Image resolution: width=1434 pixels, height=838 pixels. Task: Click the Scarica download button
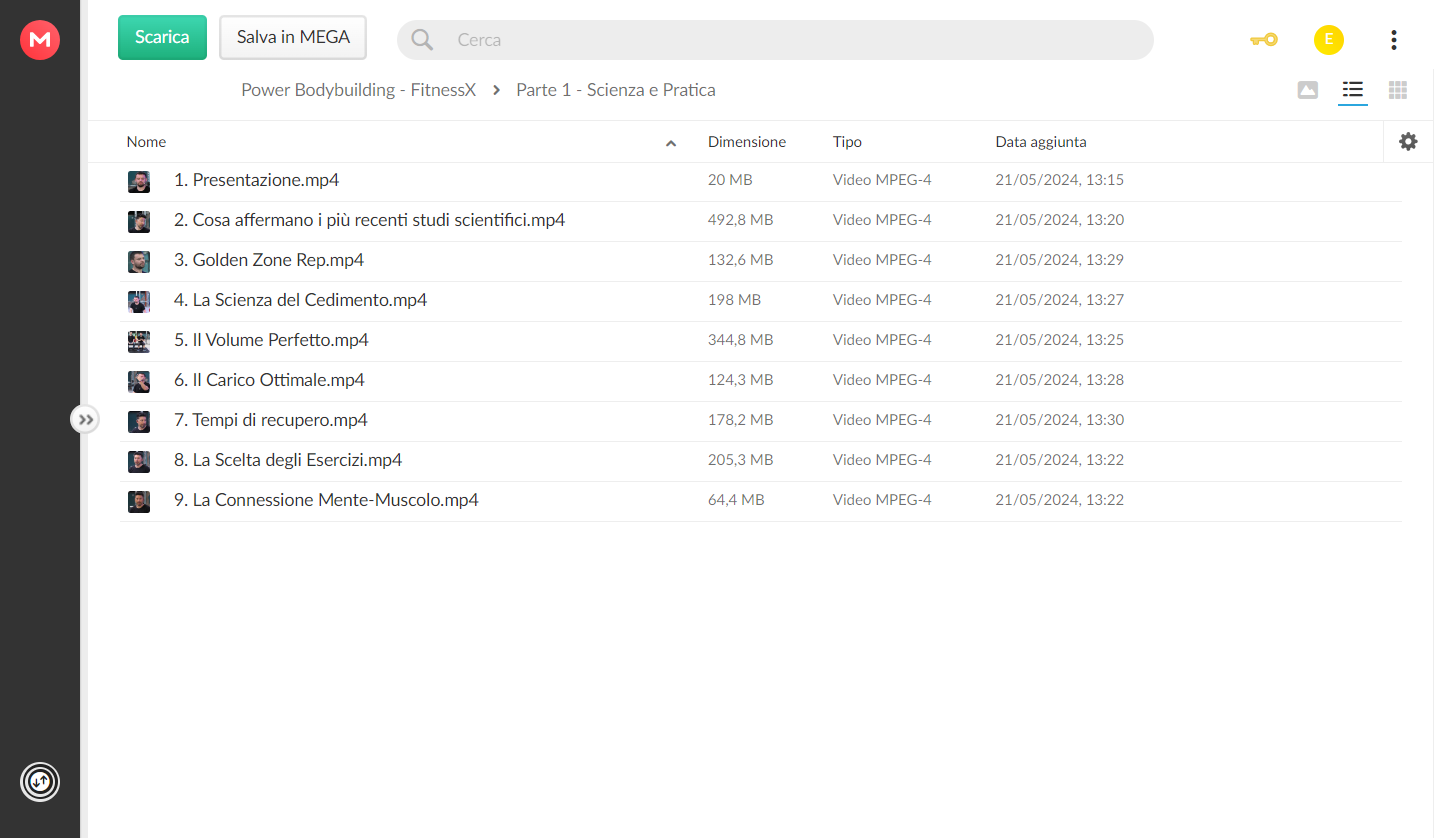162,37
